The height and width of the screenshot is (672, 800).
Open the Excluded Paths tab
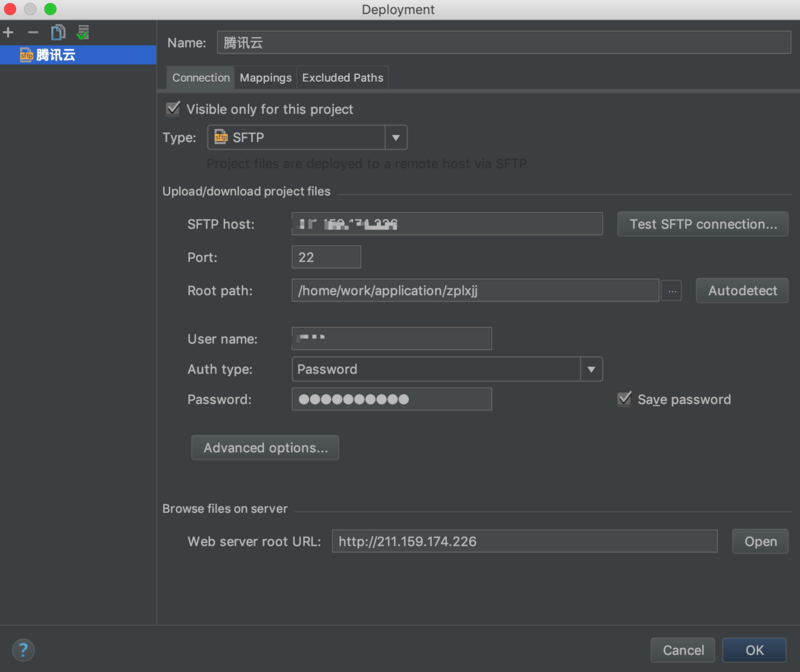[342, 78]
